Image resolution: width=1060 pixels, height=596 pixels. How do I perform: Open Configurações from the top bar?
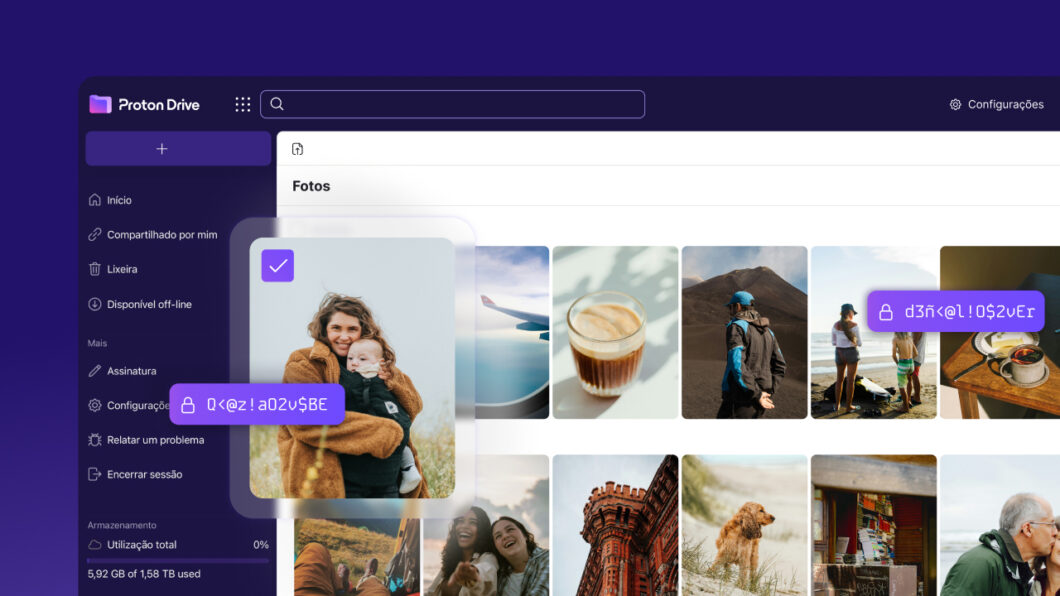point(996,104)
